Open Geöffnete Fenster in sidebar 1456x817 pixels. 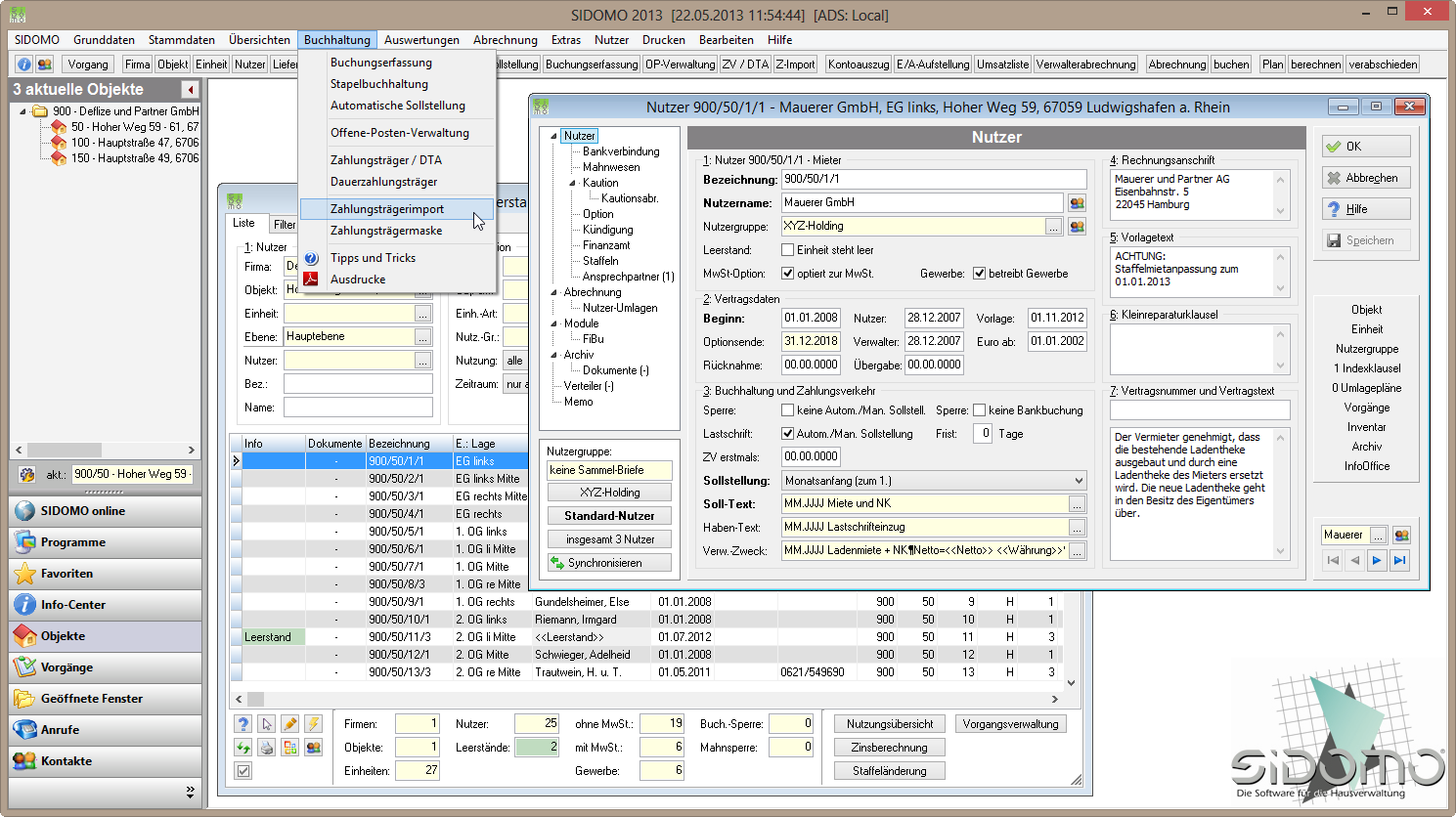pyautogui.click(x=106, y=699)
